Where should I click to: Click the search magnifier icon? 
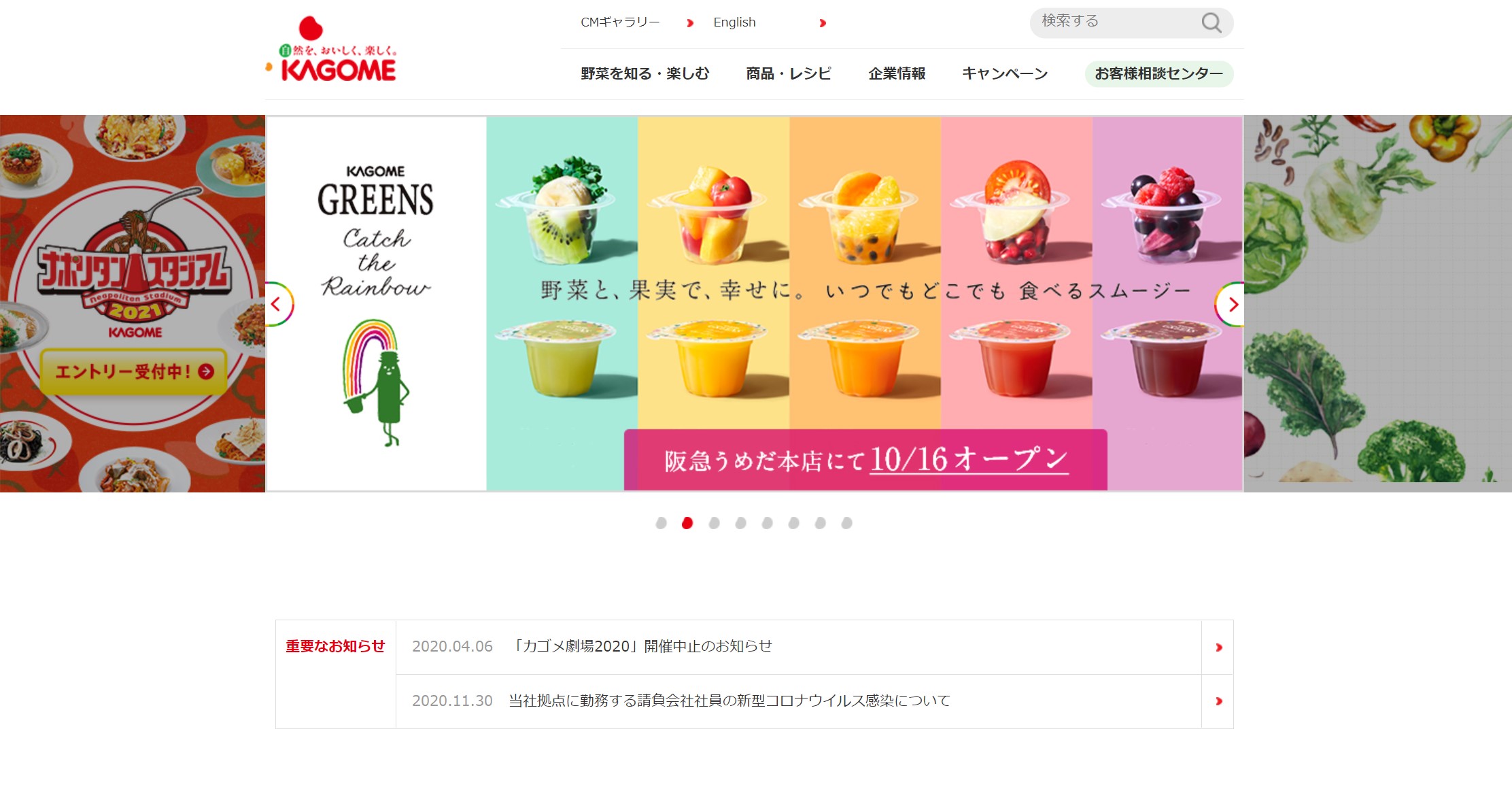pos(1211,22)
